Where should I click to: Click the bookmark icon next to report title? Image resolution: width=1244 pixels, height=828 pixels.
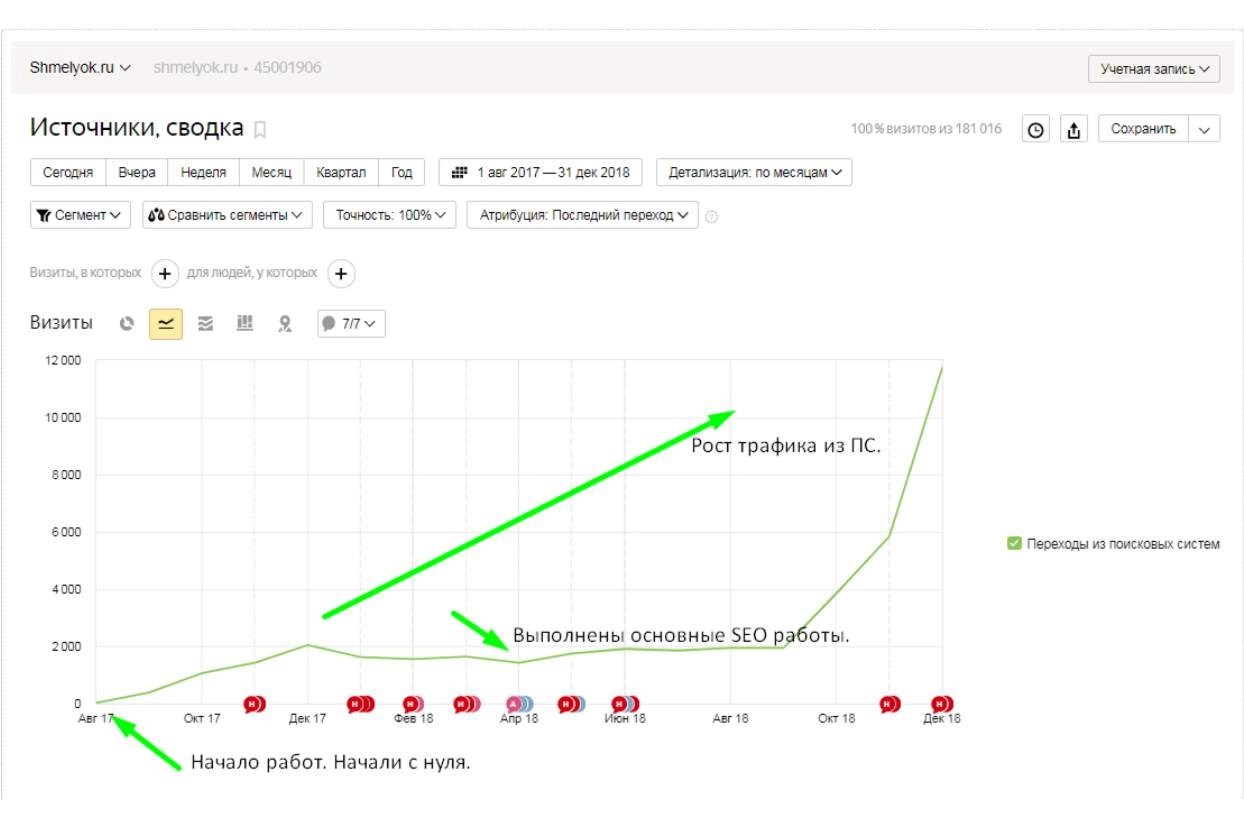260,129
